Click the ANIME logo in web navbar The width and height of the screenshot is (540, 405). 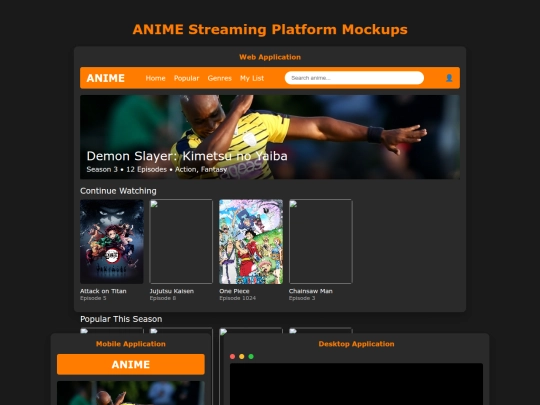(x=105, y=78)
